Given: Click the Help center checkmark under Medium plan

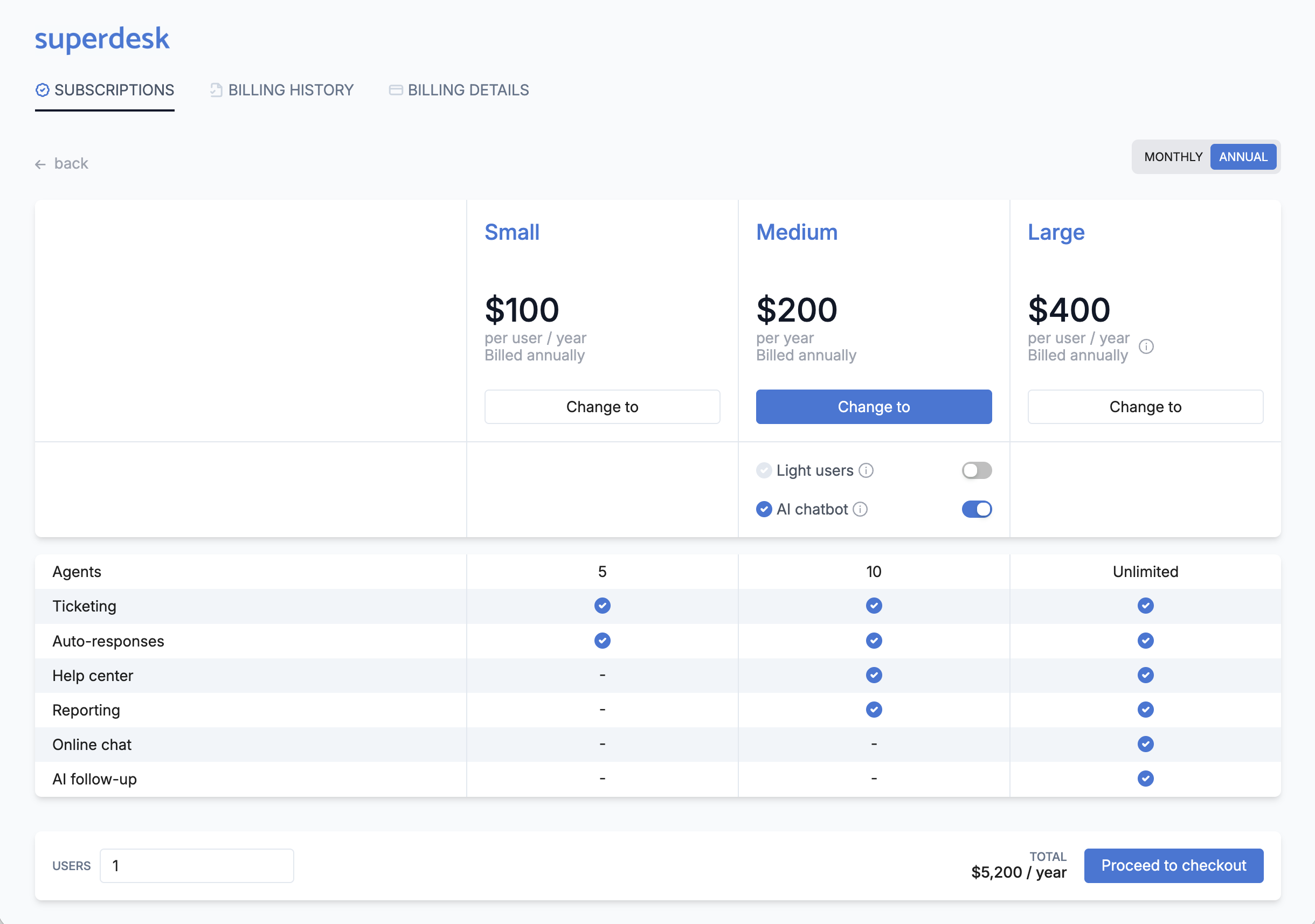Looking at the screenshot, I should 874,676.
